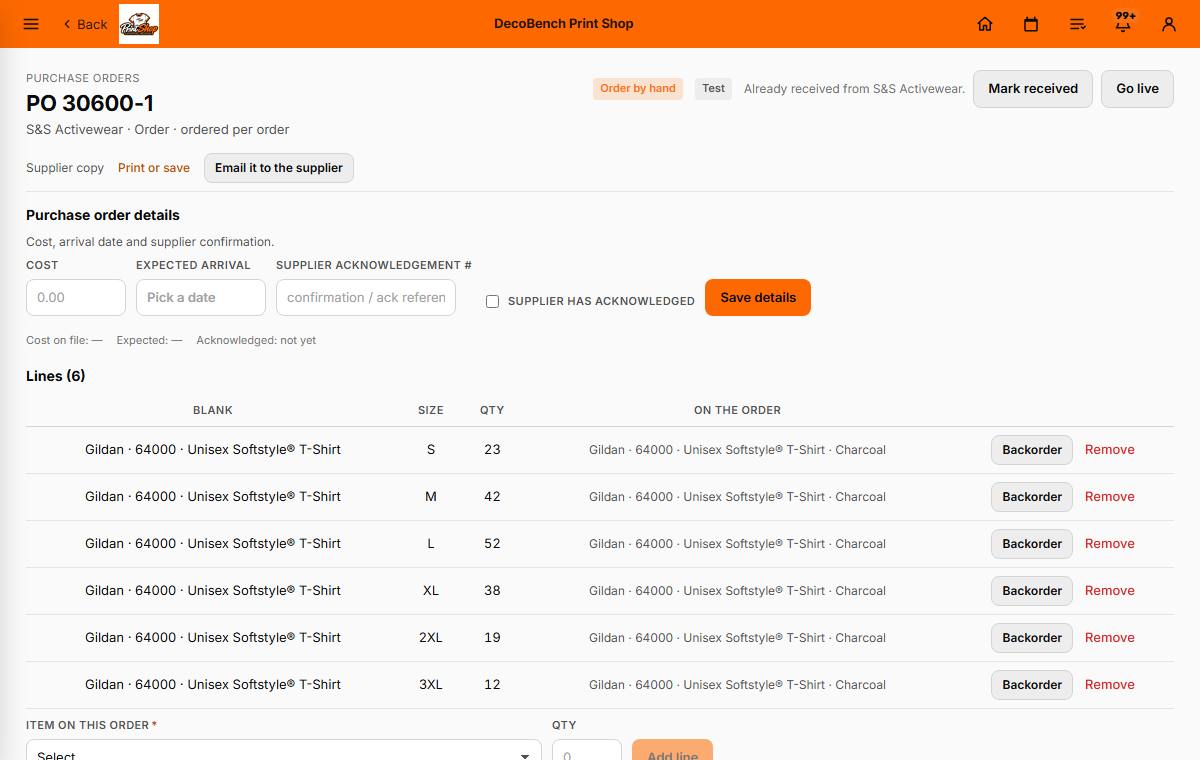Viewport: 1200px width, 760px height.
Task: Open the Print or save link
Action: coord(154,168)
